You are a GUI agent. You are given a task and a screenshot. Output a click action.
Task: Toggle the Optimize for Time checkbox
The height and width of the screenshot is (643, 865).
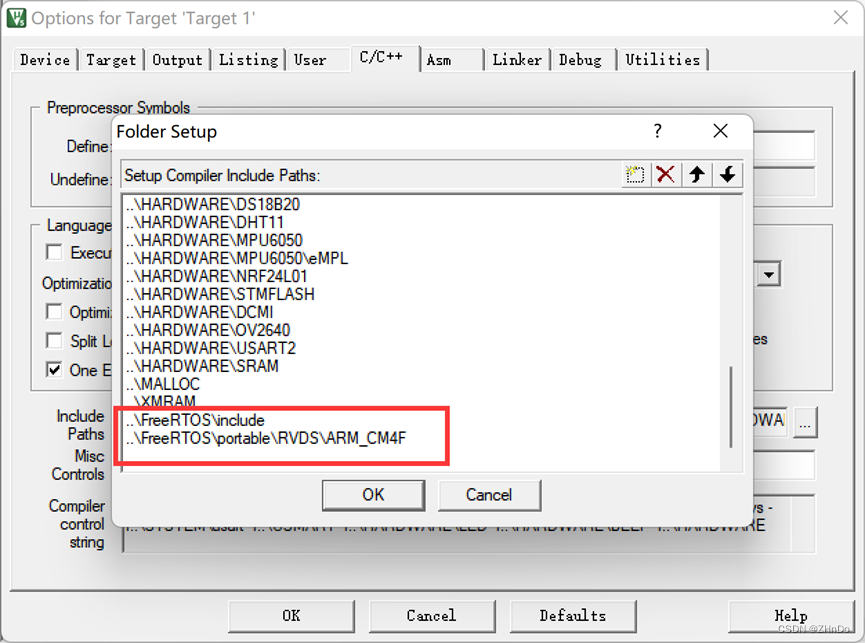(54, 312)
